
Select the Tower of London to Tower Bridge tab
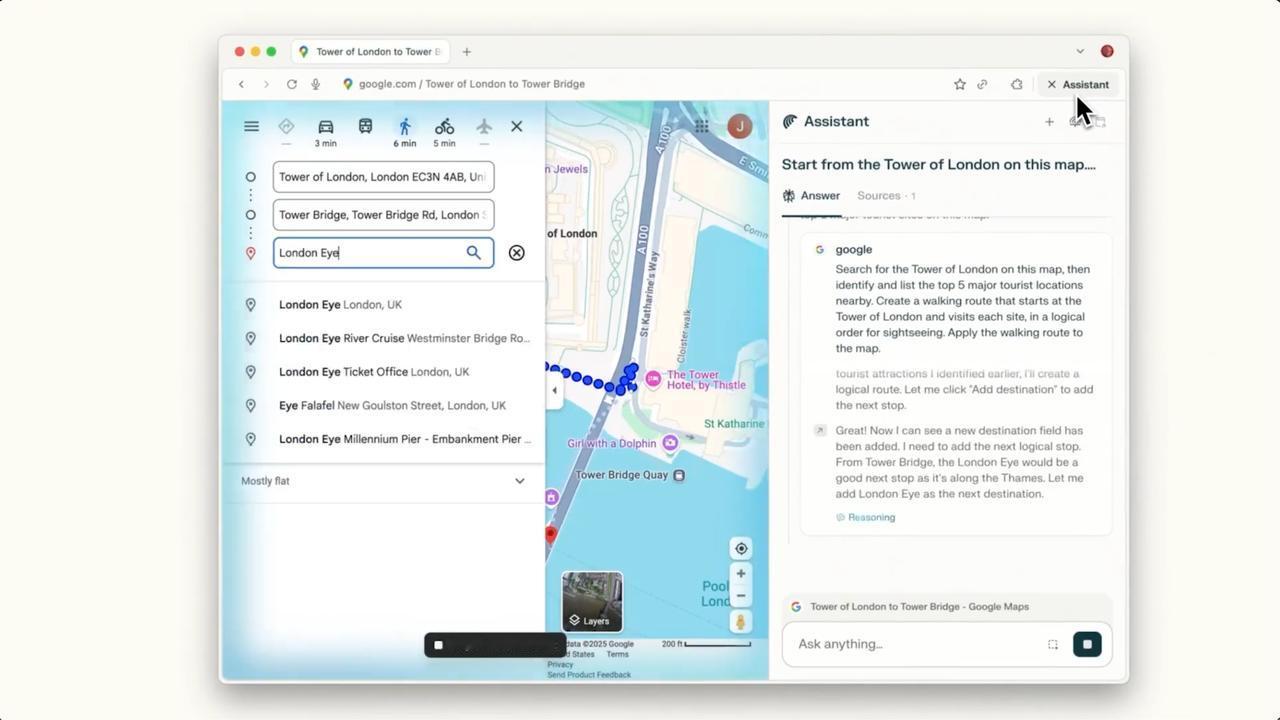click(370, 52)
